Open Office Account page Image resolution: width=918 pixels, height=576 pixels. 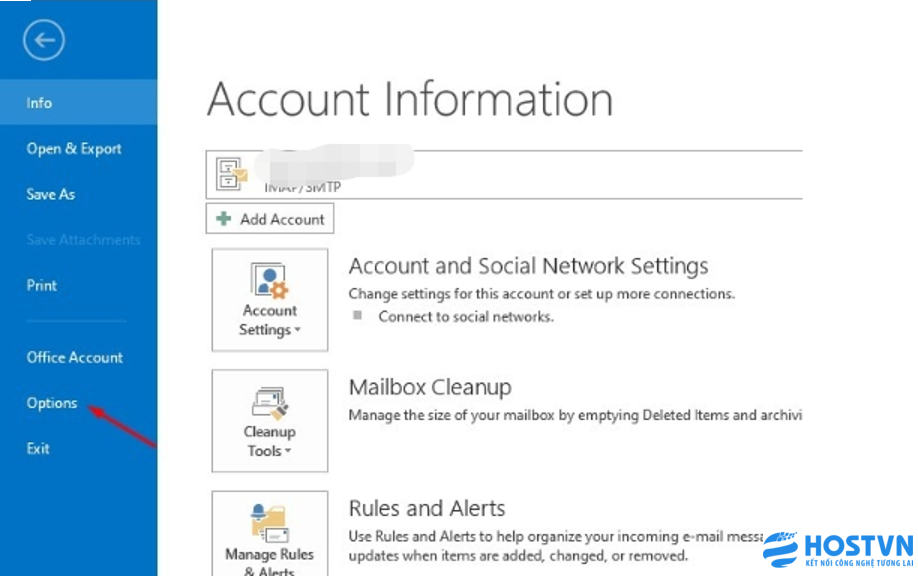coord(75,358)
